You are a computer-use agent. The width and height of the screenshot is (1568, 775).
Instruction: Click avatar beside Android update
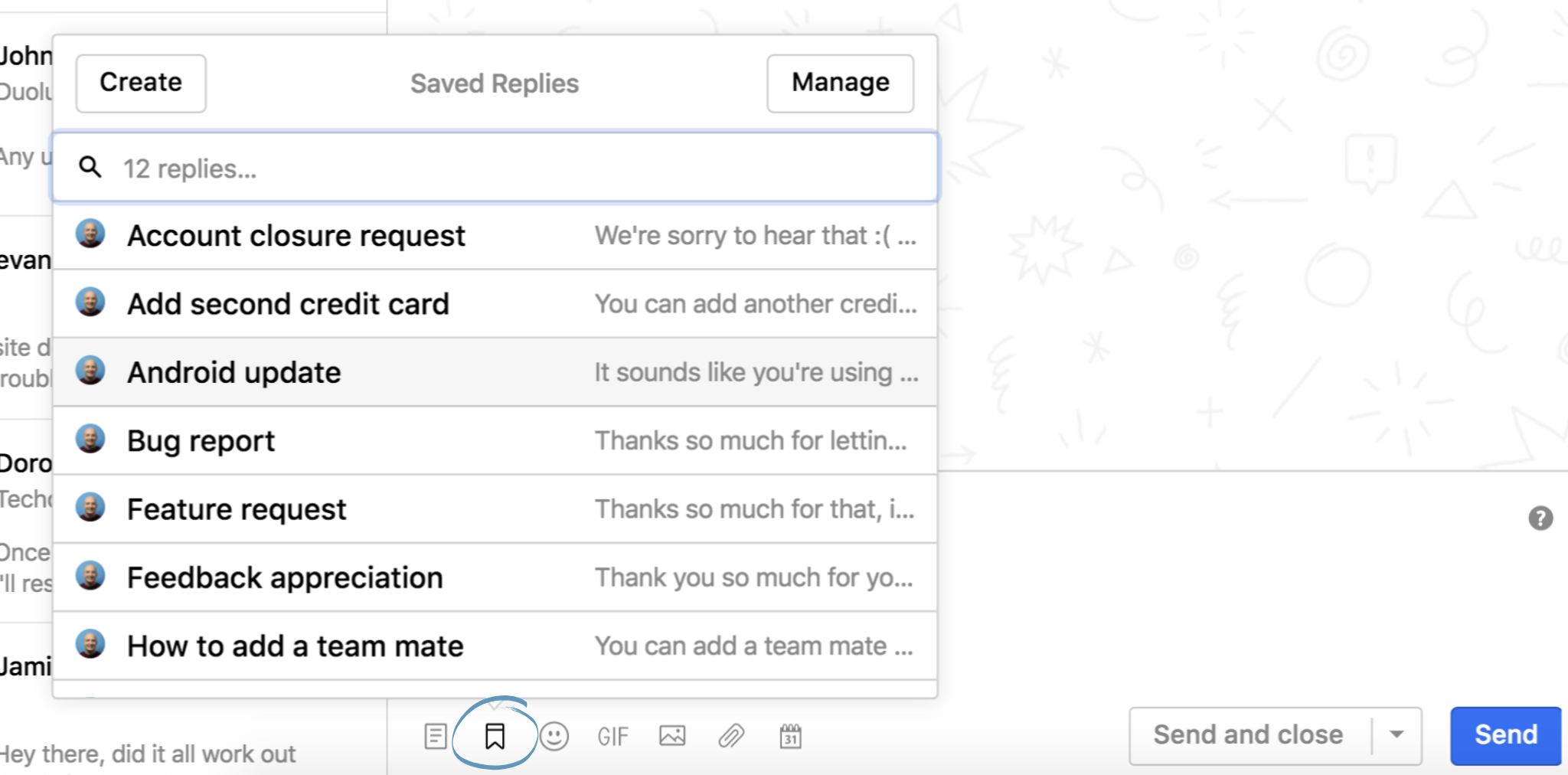coord(90,370)
